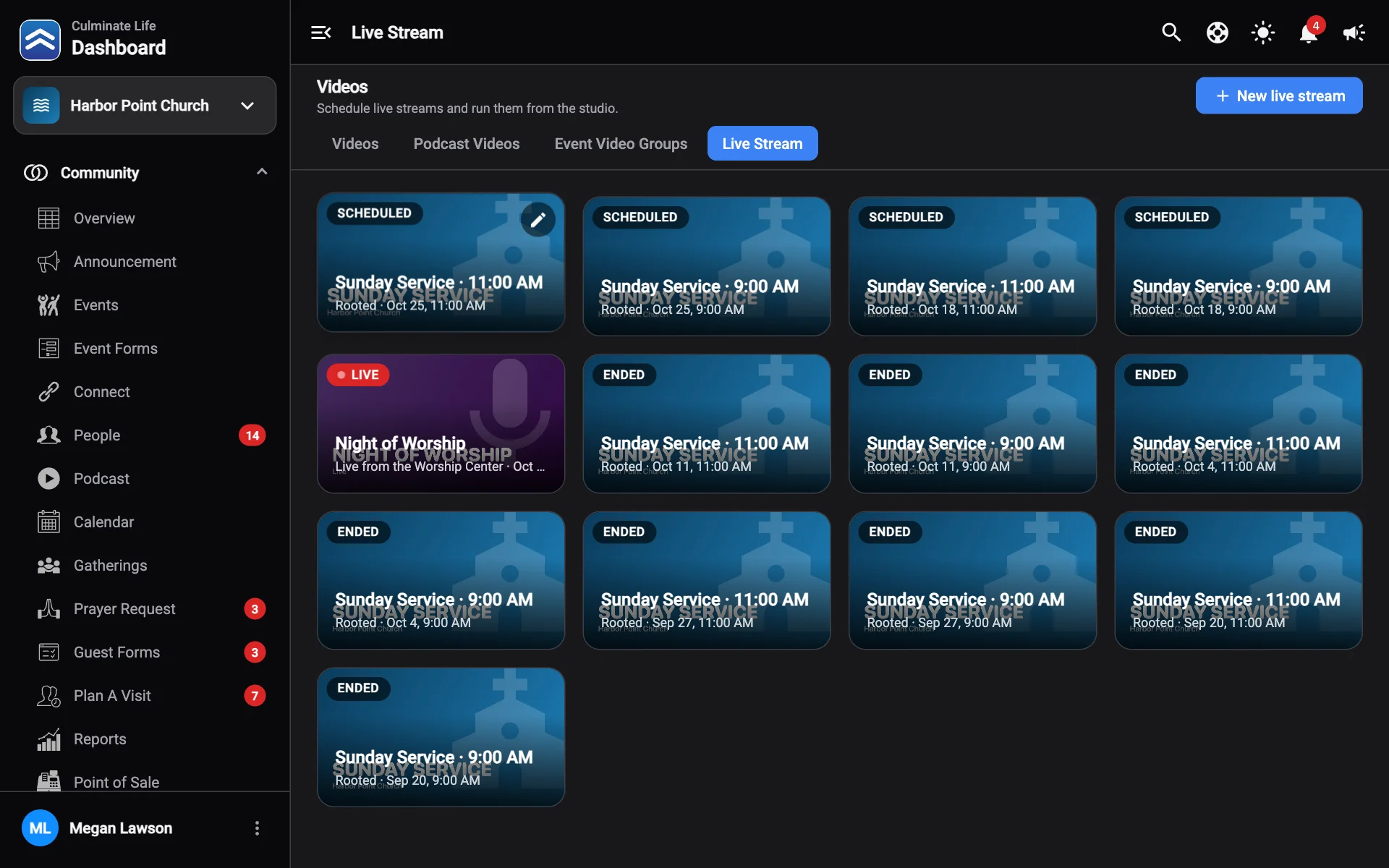Open Gatherings in the sidebar
The height and width of the screenshot is (868, 1389).
click(145, 566)
